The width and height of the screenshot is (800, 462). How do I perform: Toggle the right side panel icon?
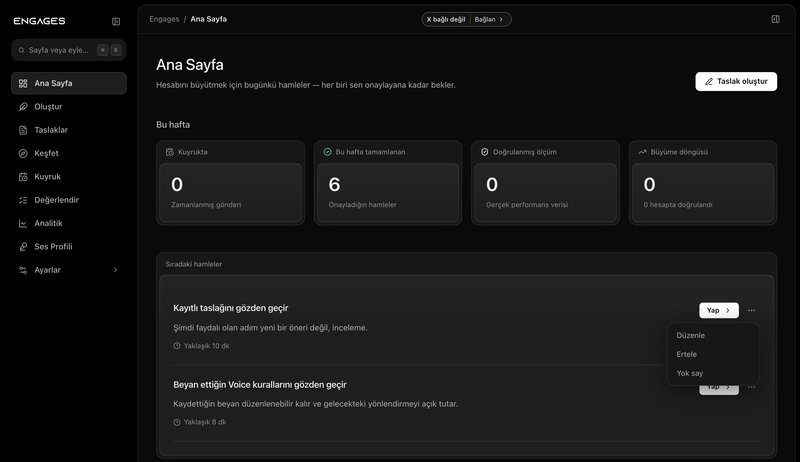point(775,19)
